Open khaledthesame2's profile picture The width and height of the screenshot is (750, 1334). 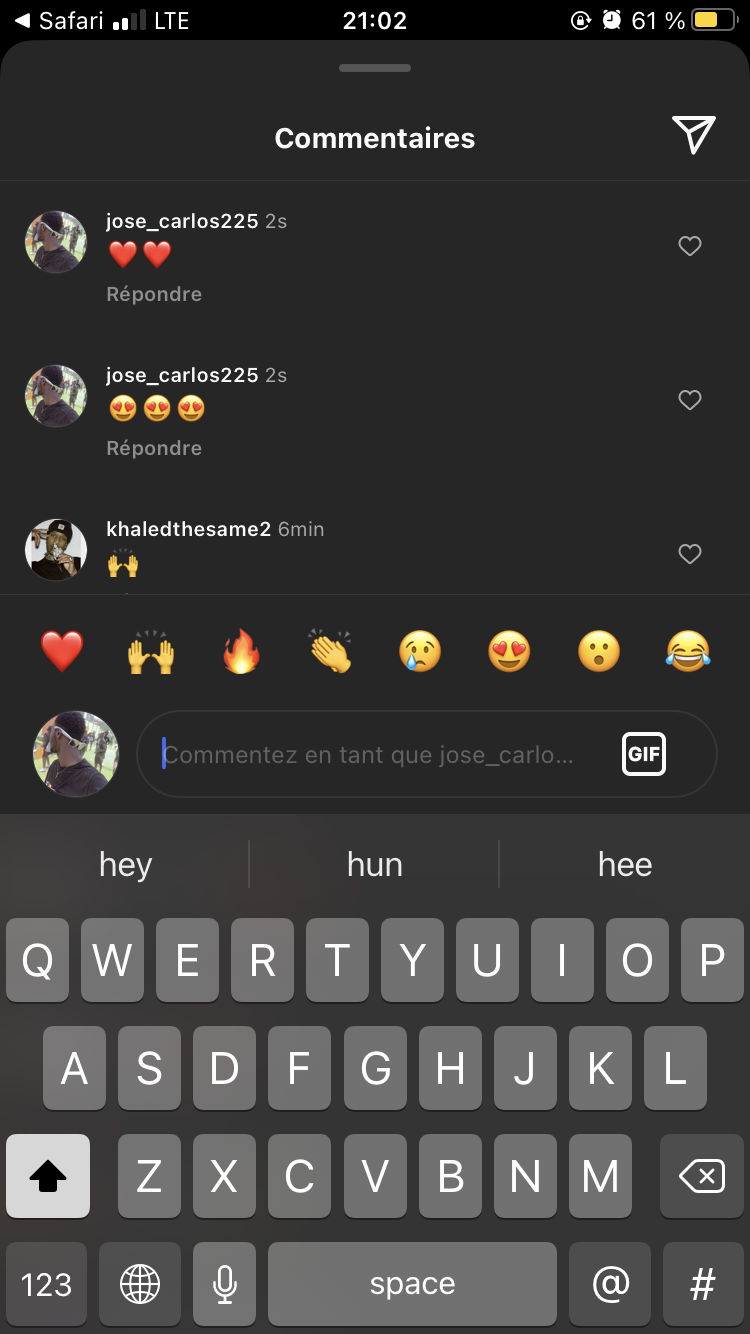coord(56,550)
